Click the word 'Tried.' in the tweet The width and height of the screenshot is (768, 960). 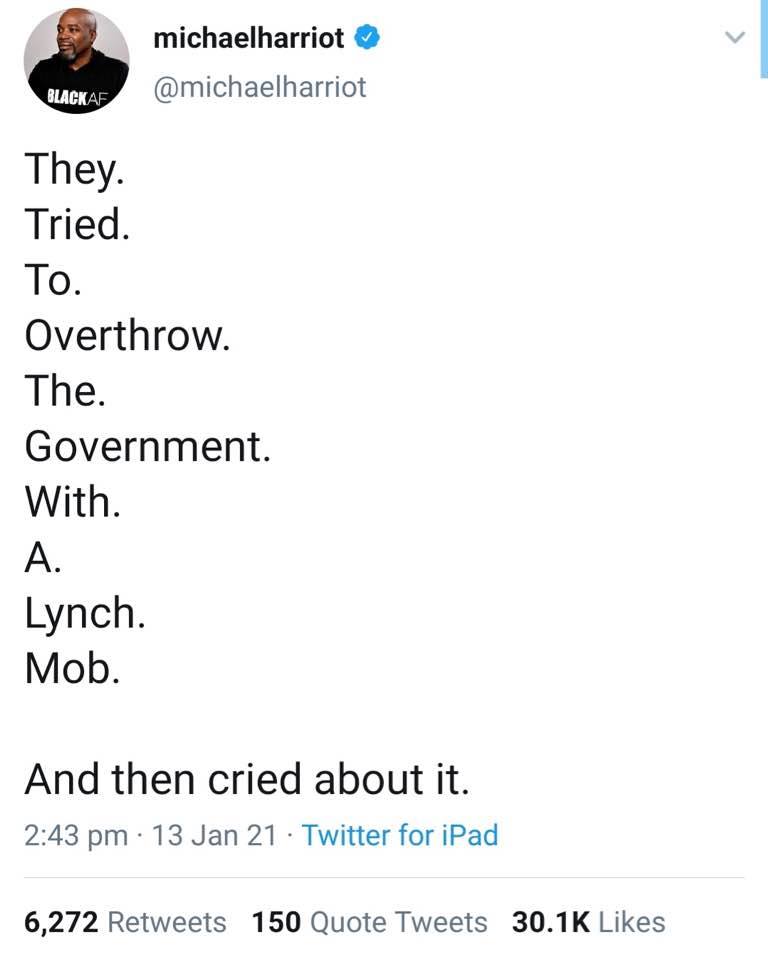(x=77, y=225)
